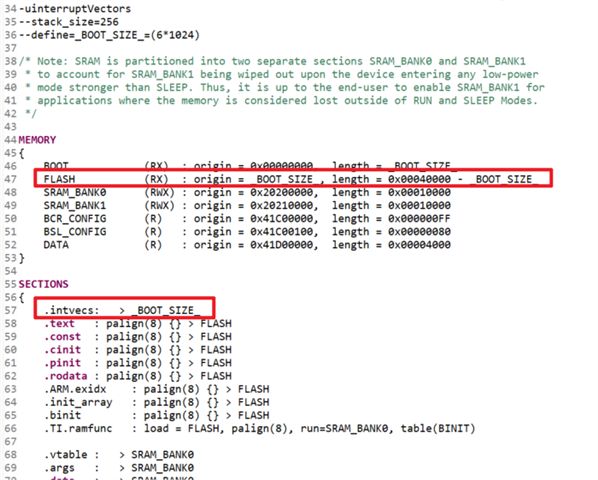Viewport: 598px width, 480px height.
Task: Click ".cinit" section name on line 60
Action: [x=62, y=350]
